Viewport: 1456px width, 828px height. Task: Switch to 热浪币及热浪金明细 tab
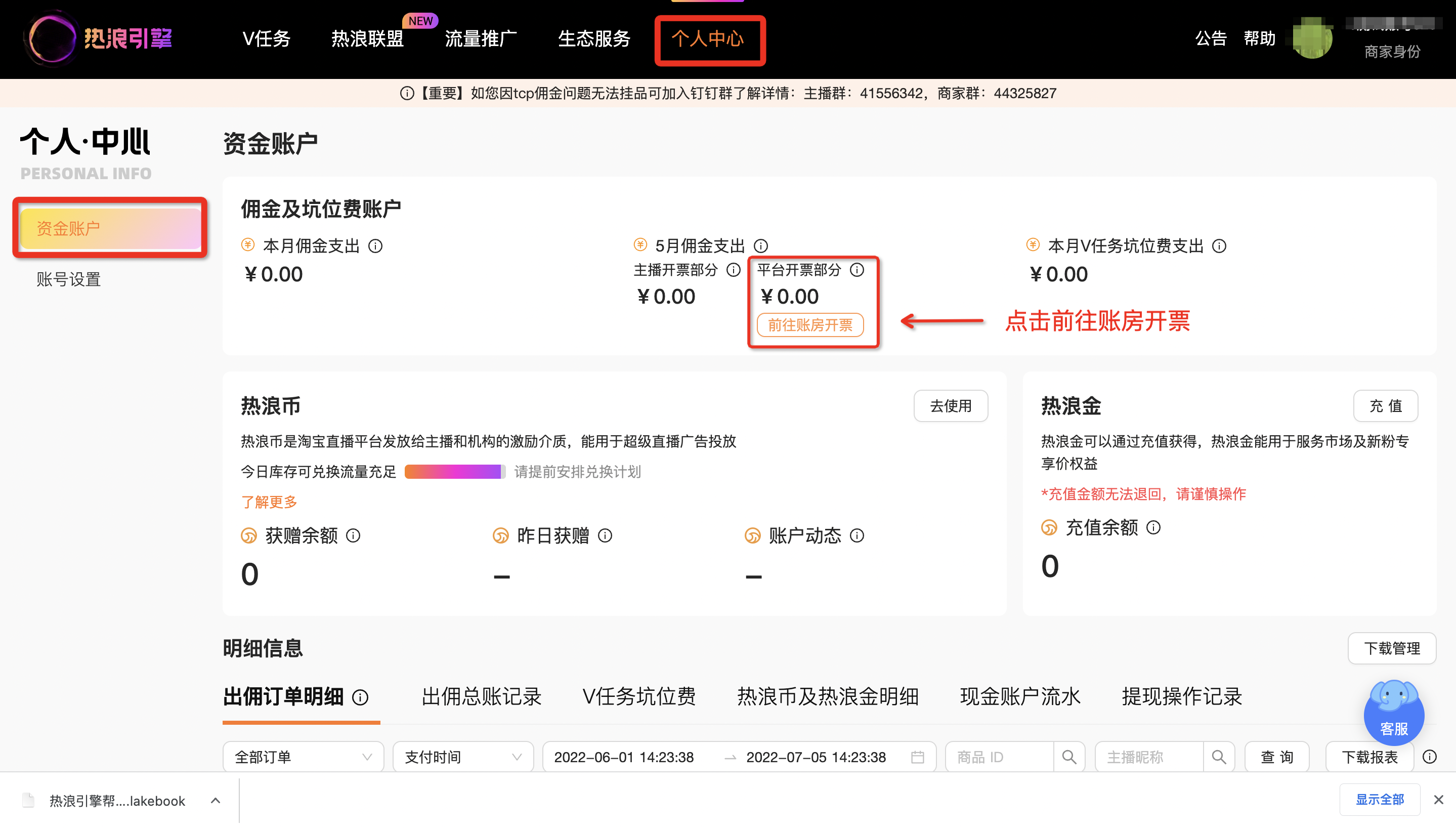(828, 697)
